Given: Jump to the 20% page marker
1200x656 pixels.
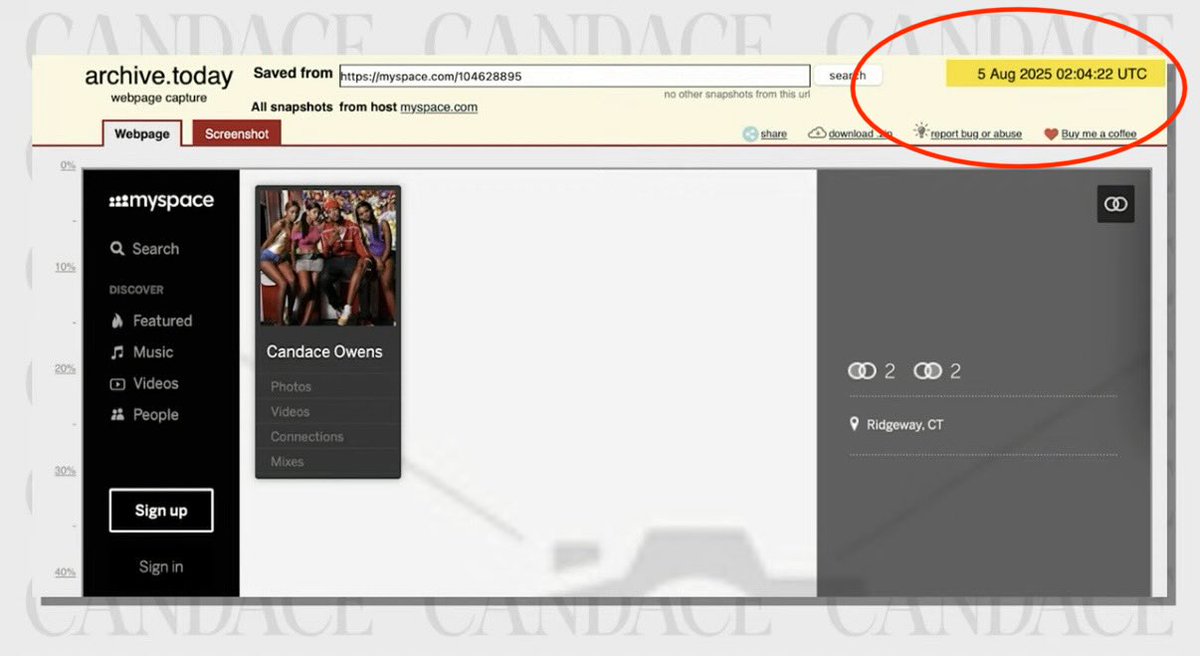Looking at the screenshot, I should pyautogui.click(x=65, y=369).
